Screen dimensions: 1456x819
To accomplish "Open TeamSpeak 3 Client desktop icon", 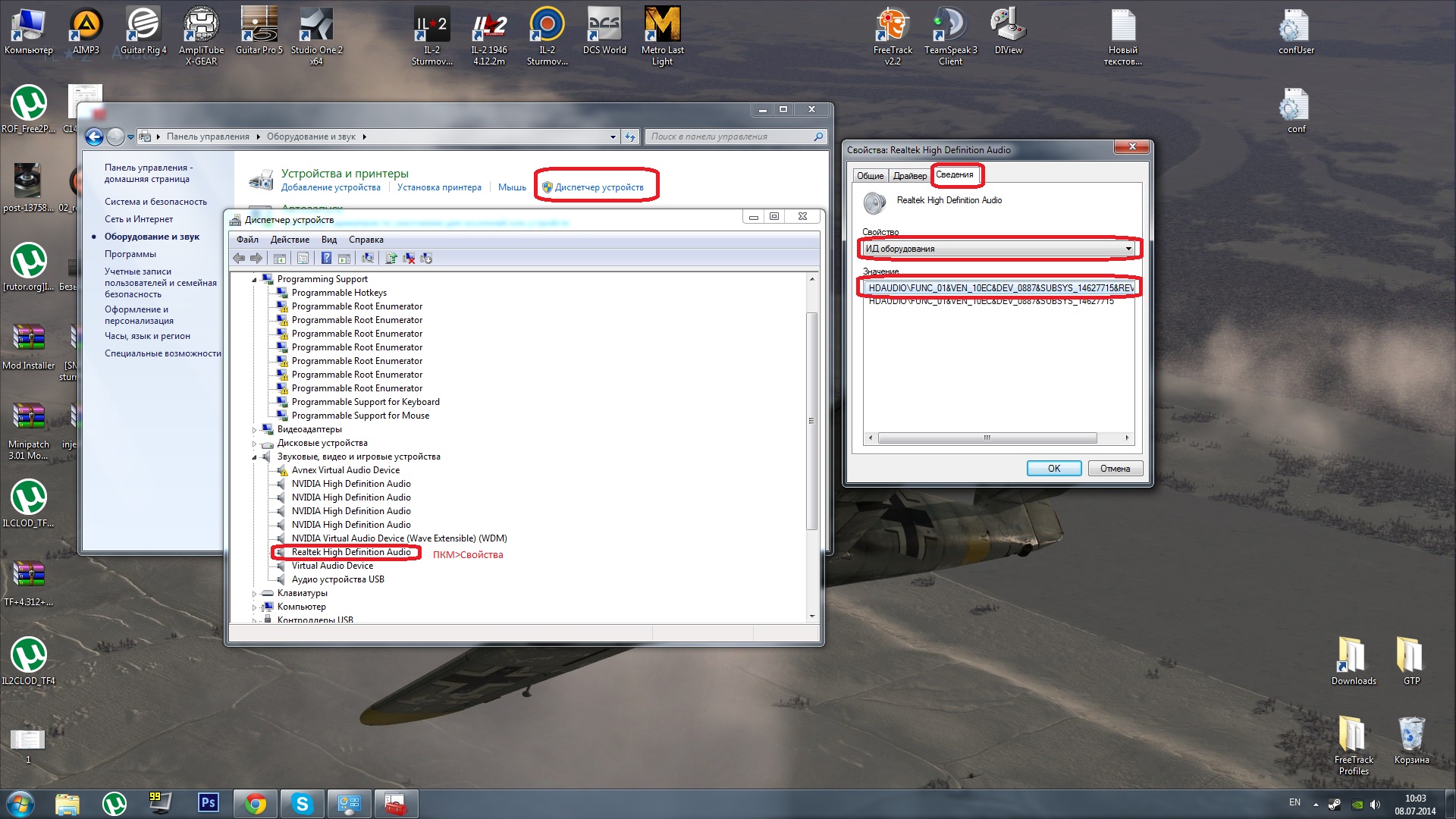I will pyautogui.click(x=950, y=36).
